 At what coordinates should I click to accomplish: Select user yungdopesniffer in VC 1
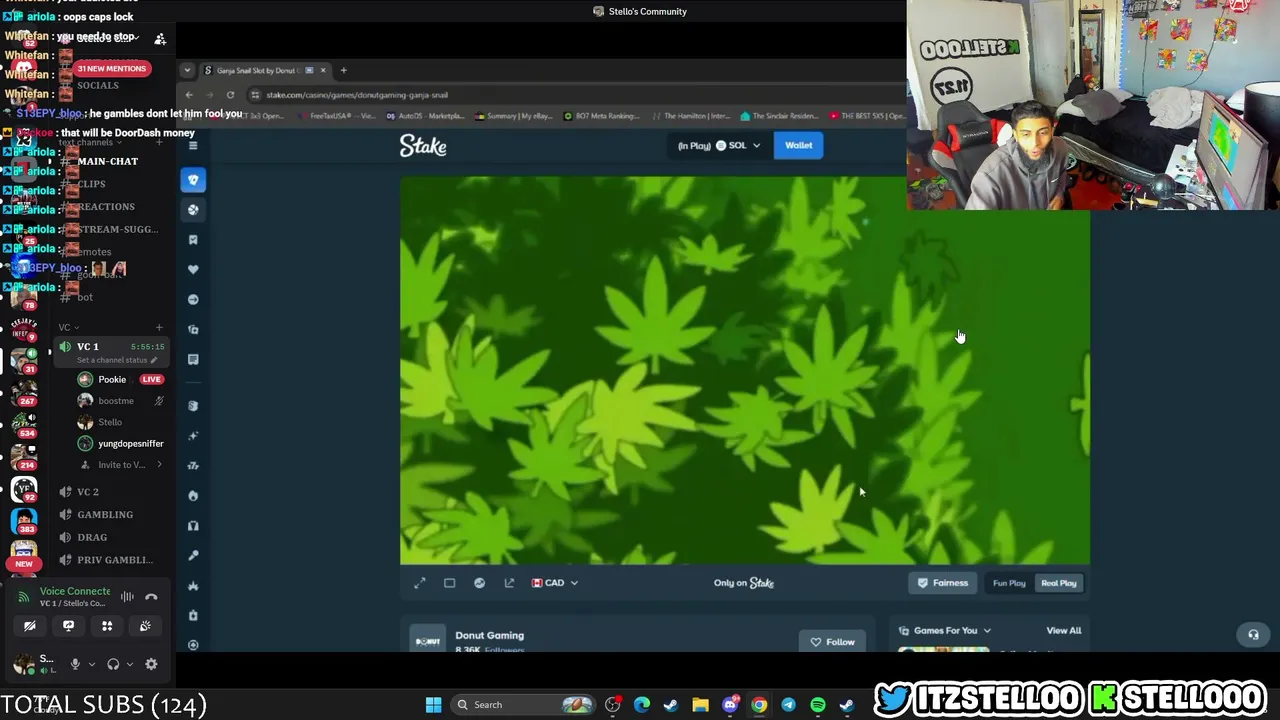[120, 444]
